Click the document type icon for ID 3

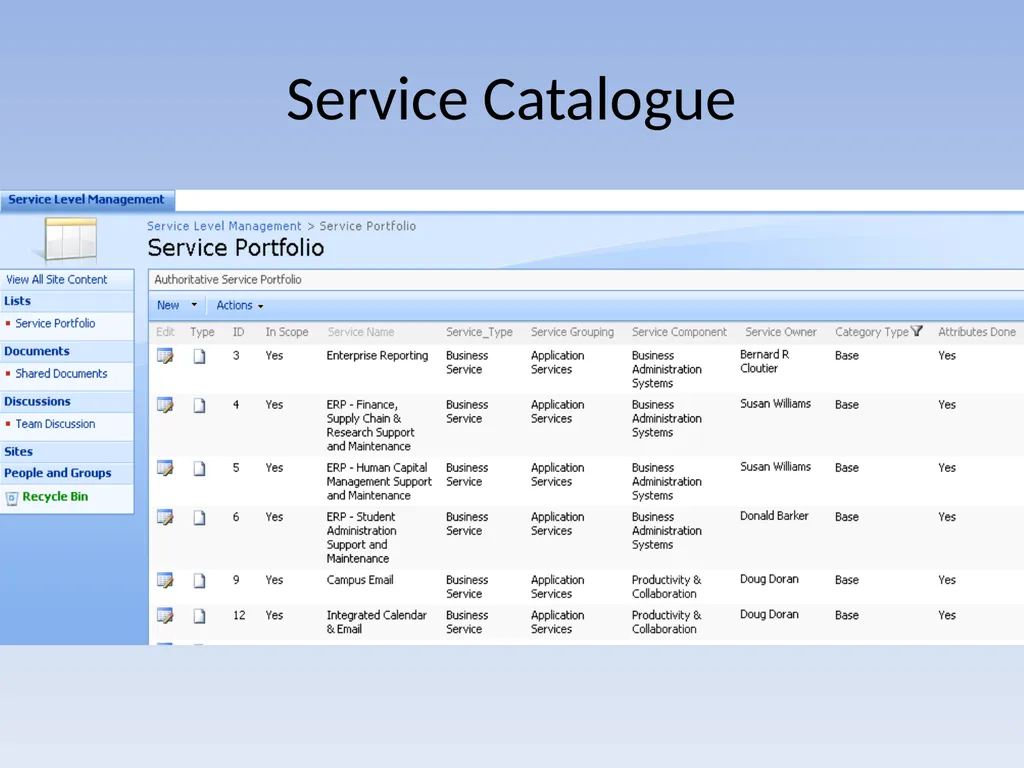pyautogui.click(x=199, y=356)
